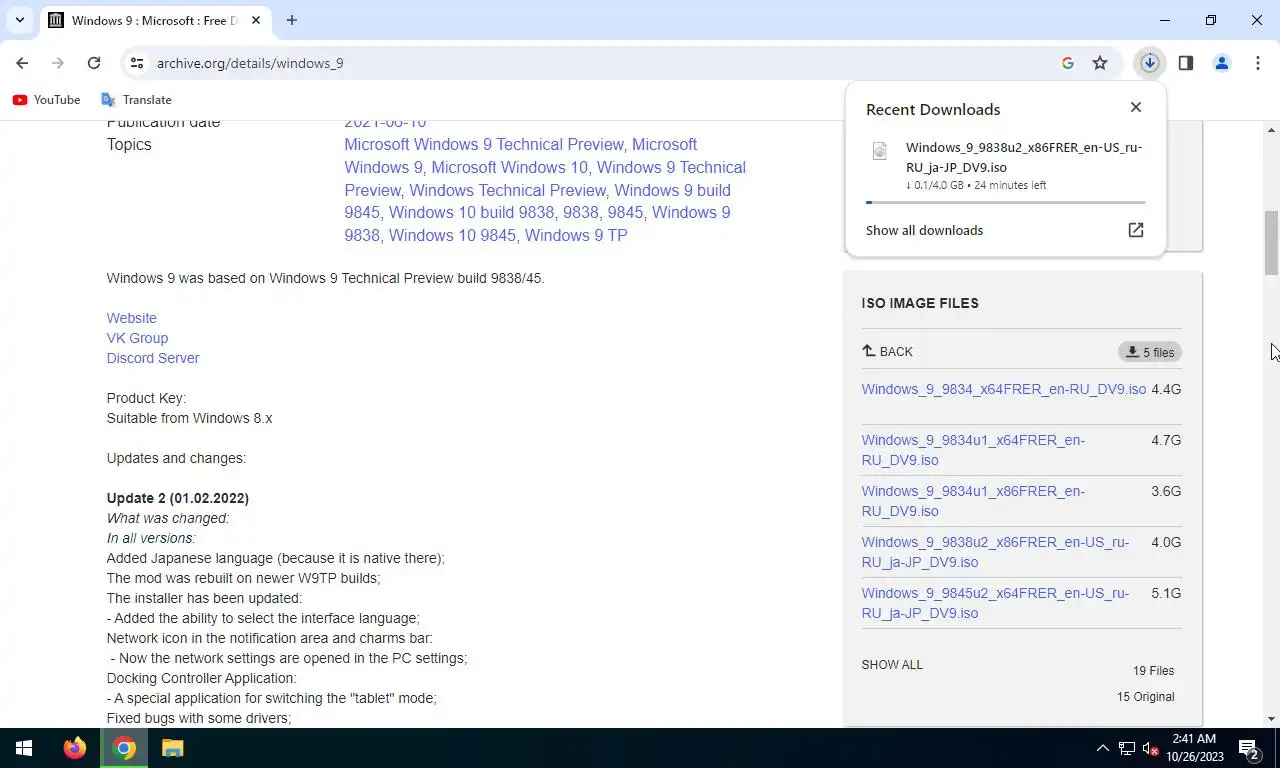Click page vertical scrollbar thumb
1280x768 pixels.
click(x=1272, y=242)
